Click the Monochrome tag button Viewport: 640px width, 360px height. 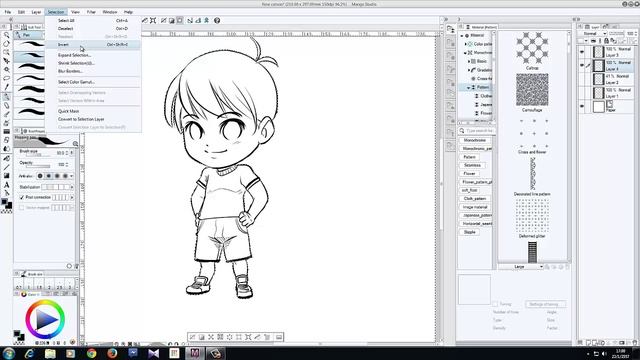(x=475, y=140)
